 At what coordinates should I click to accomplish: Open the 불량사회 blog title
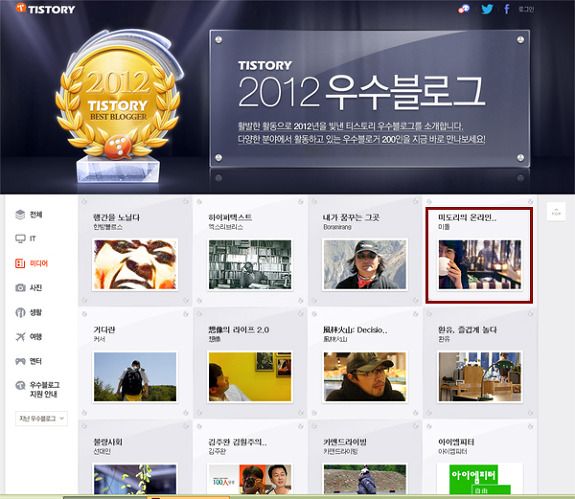pyautogui.click(x=108, y=442)
